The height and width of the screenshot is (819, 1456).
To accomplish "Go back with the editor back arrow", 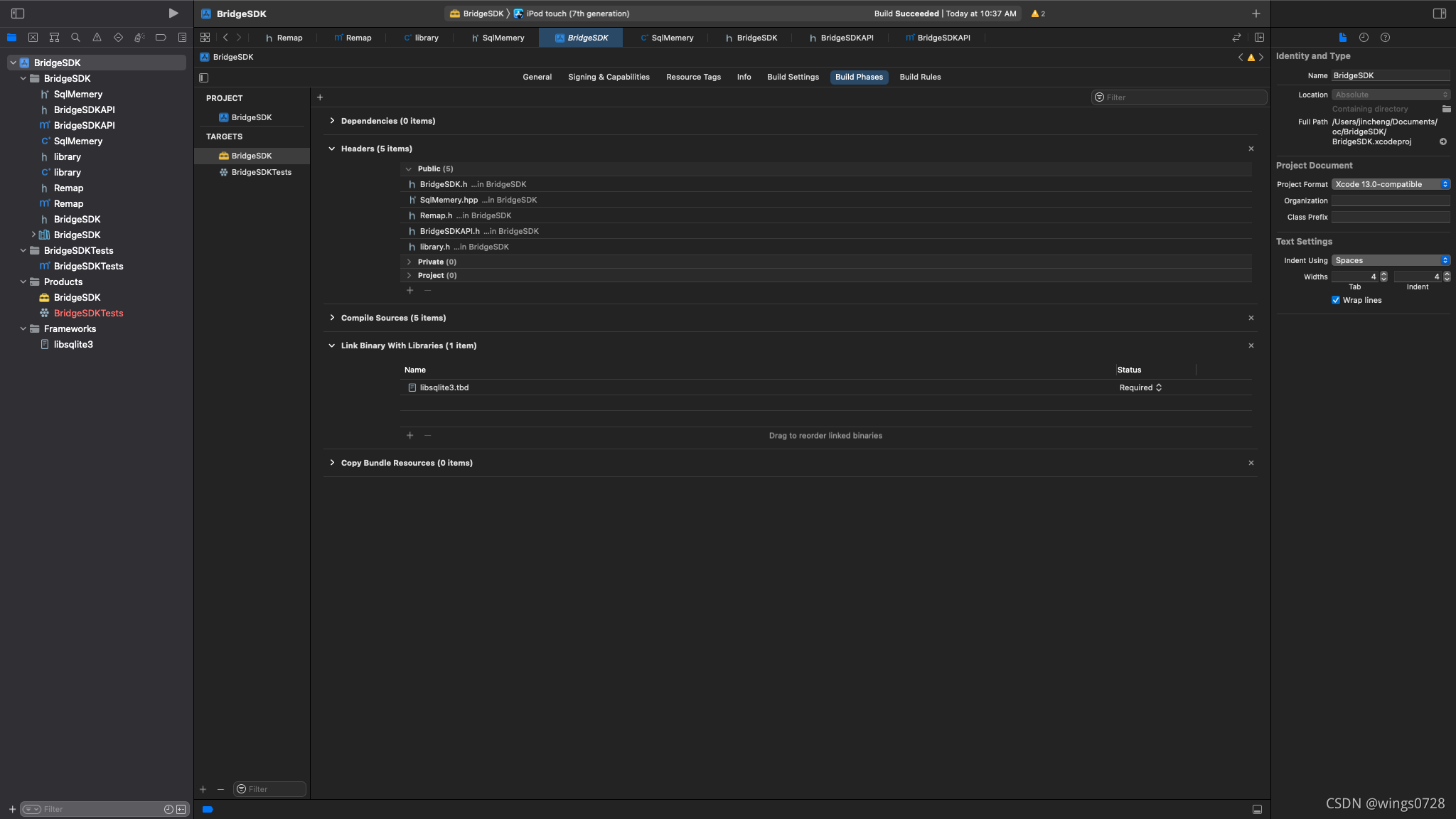I will click(225, 38).
